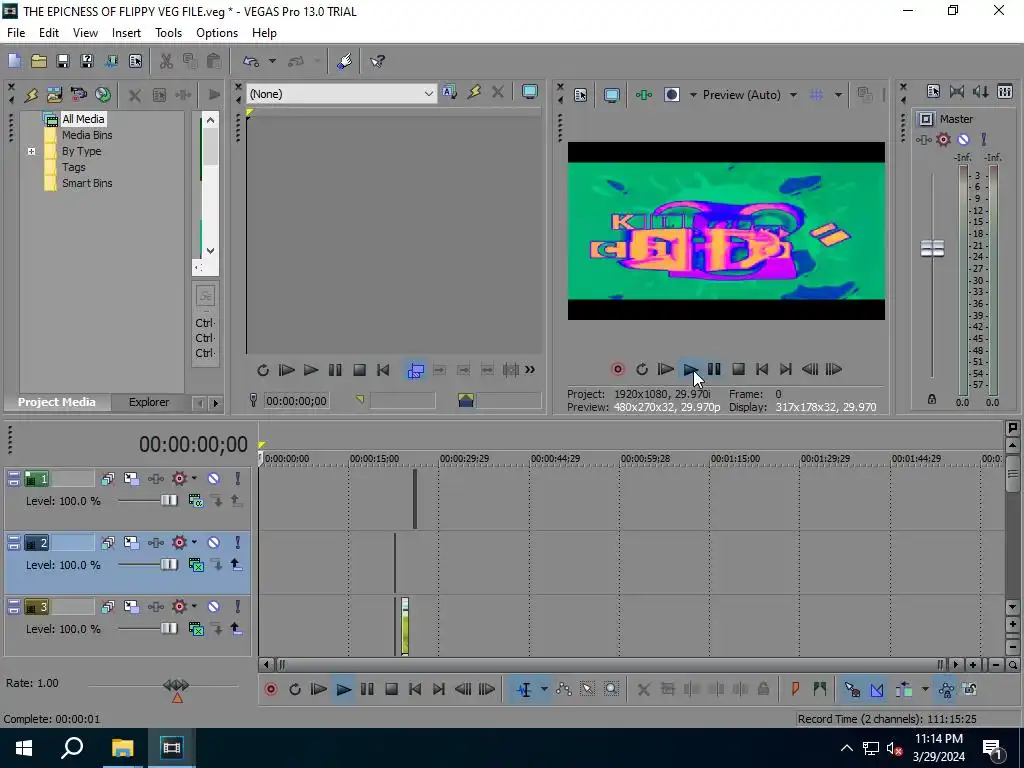Select the Envelope Edit tool
The width and height of the screenshot is (1024, 768).
(564, 690)
